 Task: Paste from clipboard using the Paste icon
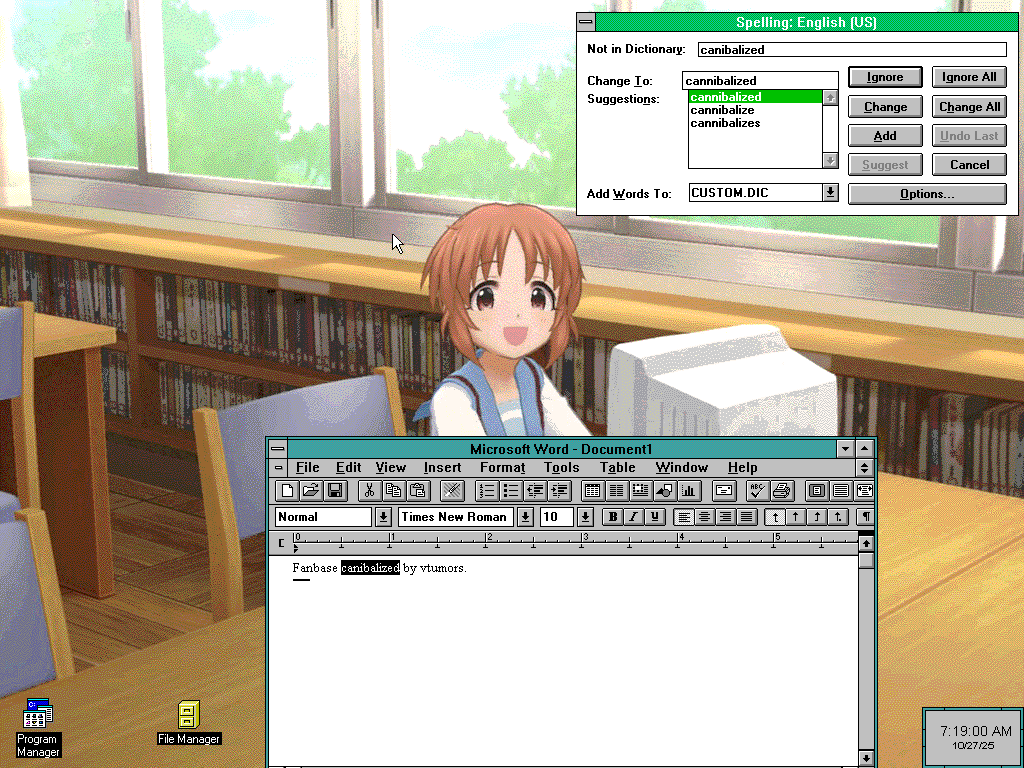417,490
